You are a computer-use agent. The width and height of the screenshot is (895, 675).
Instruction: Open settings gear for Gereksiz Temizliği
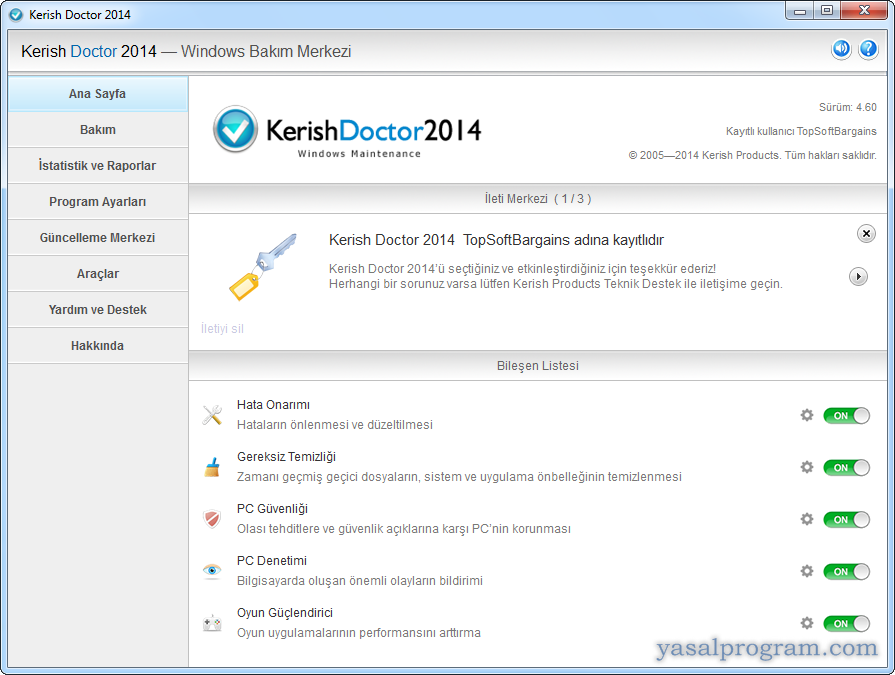coord(807,467)
